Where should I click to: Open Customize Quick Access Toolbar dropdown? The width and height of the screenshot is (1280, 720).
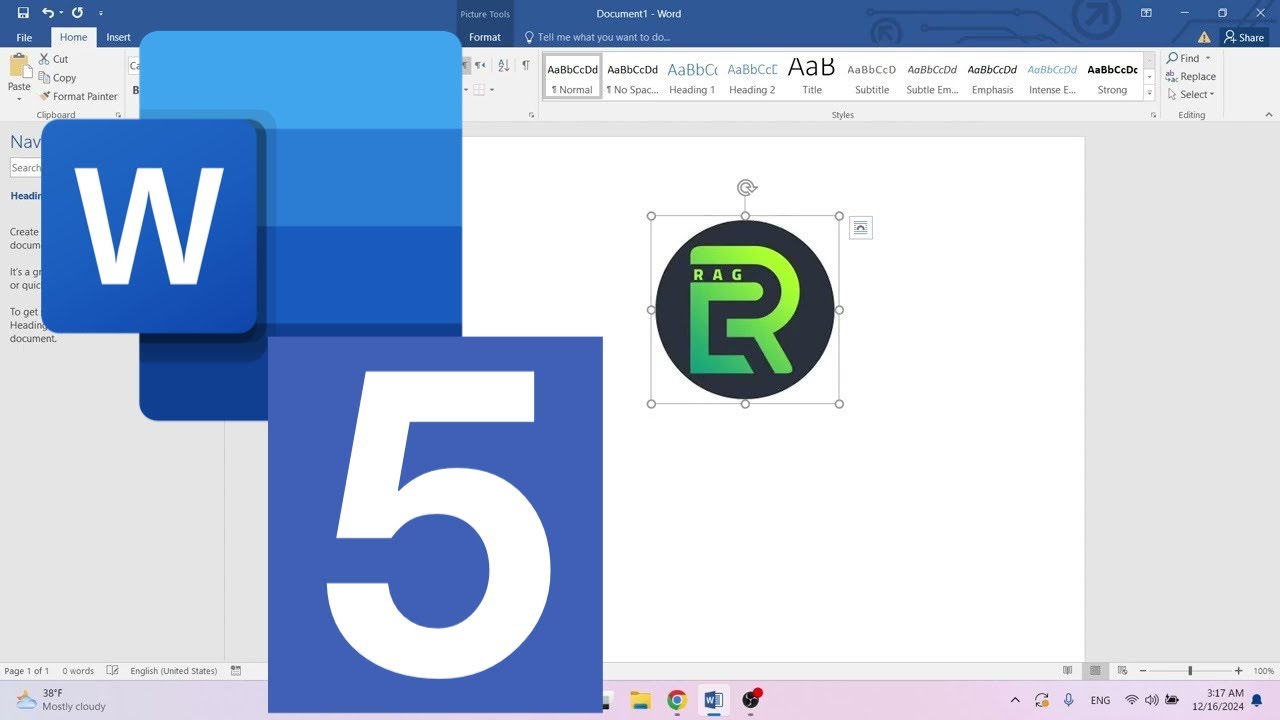(100, 13)
